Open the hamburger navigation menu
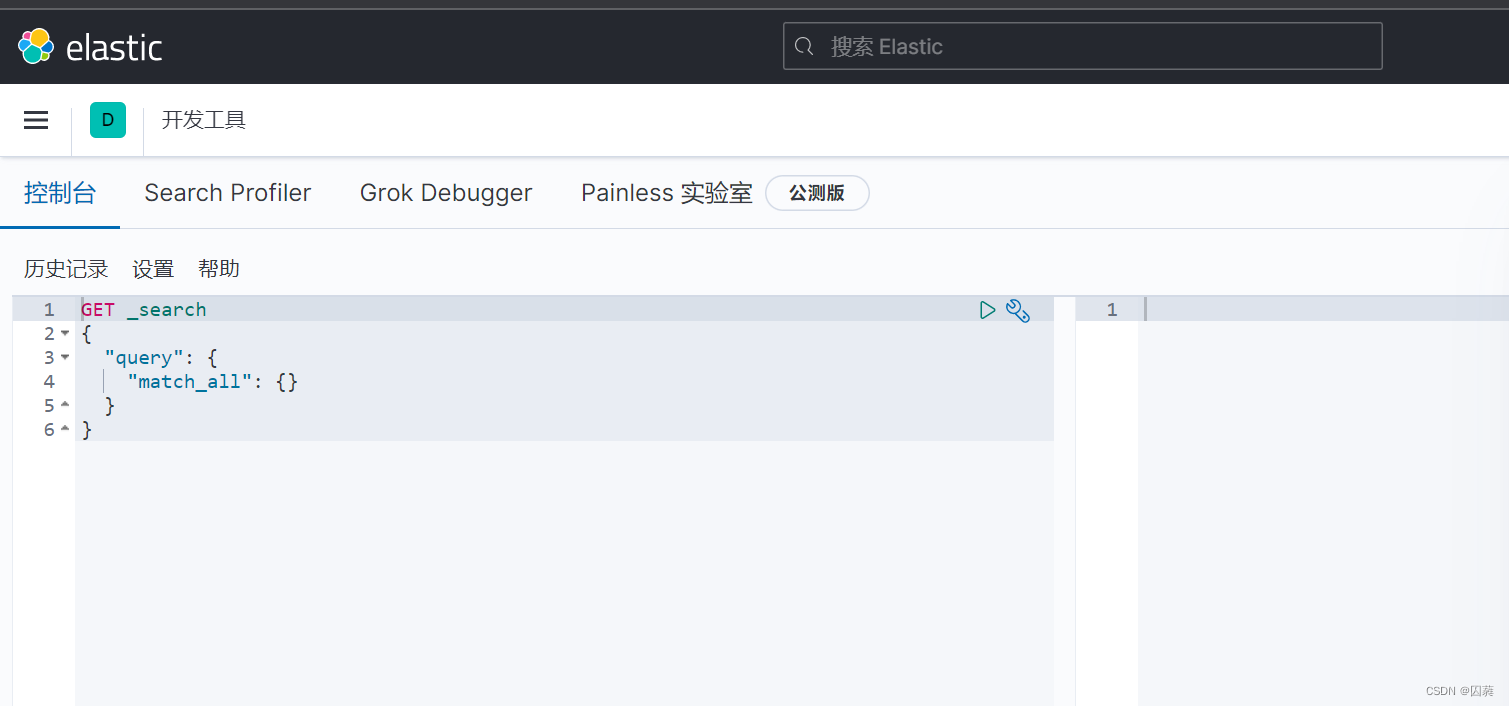 [x=36, y=120]
